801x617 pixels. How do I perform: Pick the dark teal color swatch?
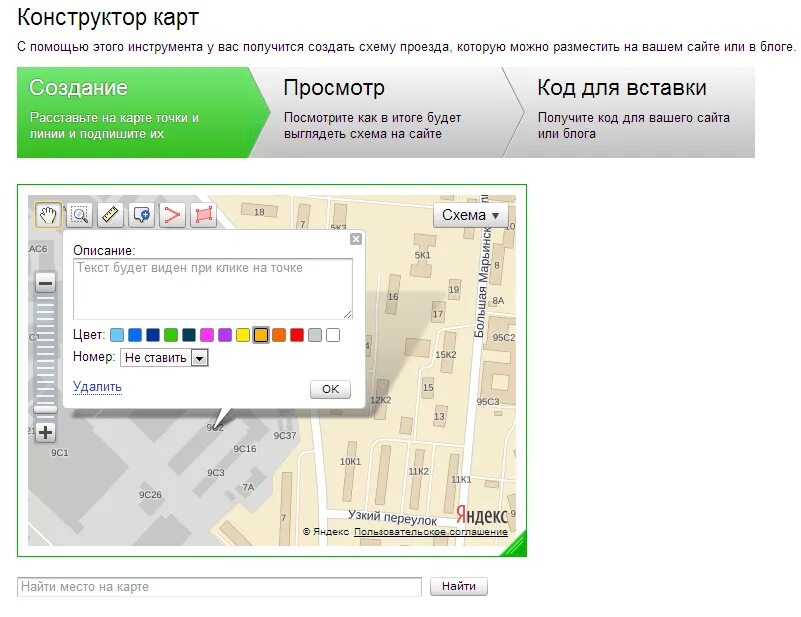click(189, 335)
